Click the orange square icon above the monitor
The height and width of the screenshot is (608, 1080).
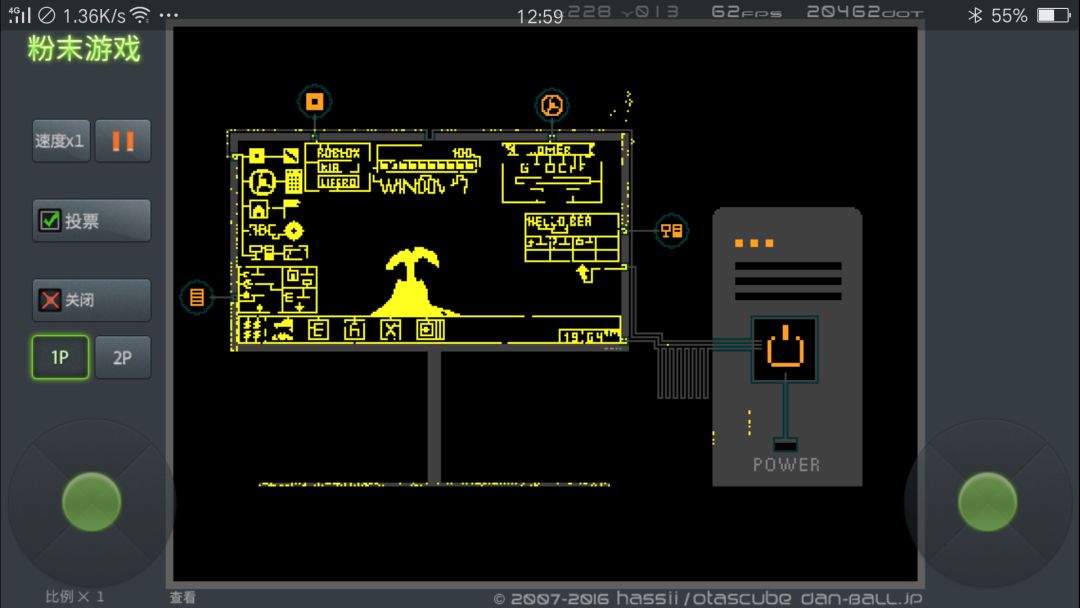coord(315,102)
